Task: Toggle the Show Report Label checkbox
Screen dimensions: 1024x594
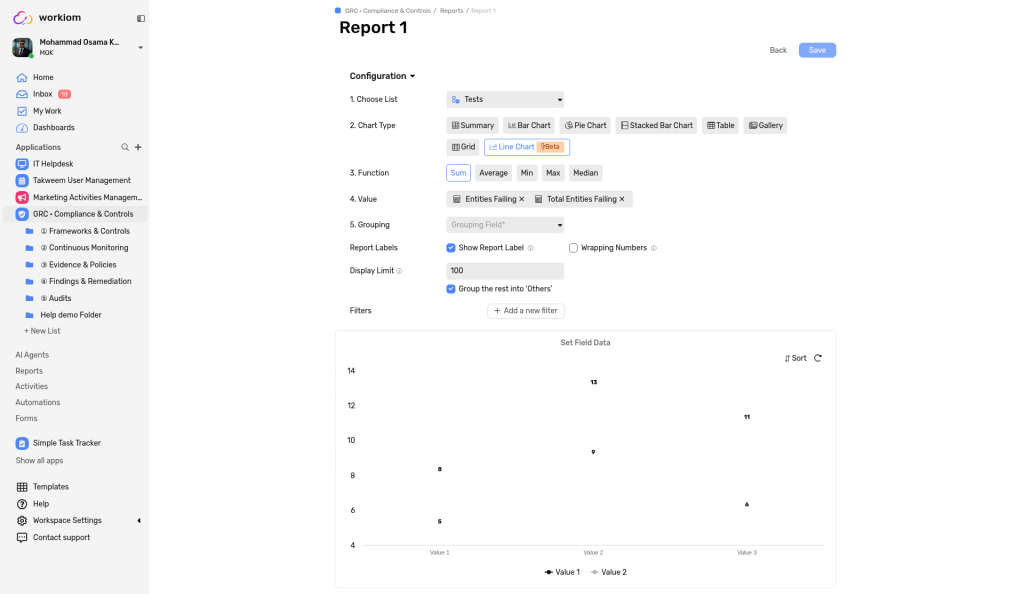Action: tap(451, 248)
